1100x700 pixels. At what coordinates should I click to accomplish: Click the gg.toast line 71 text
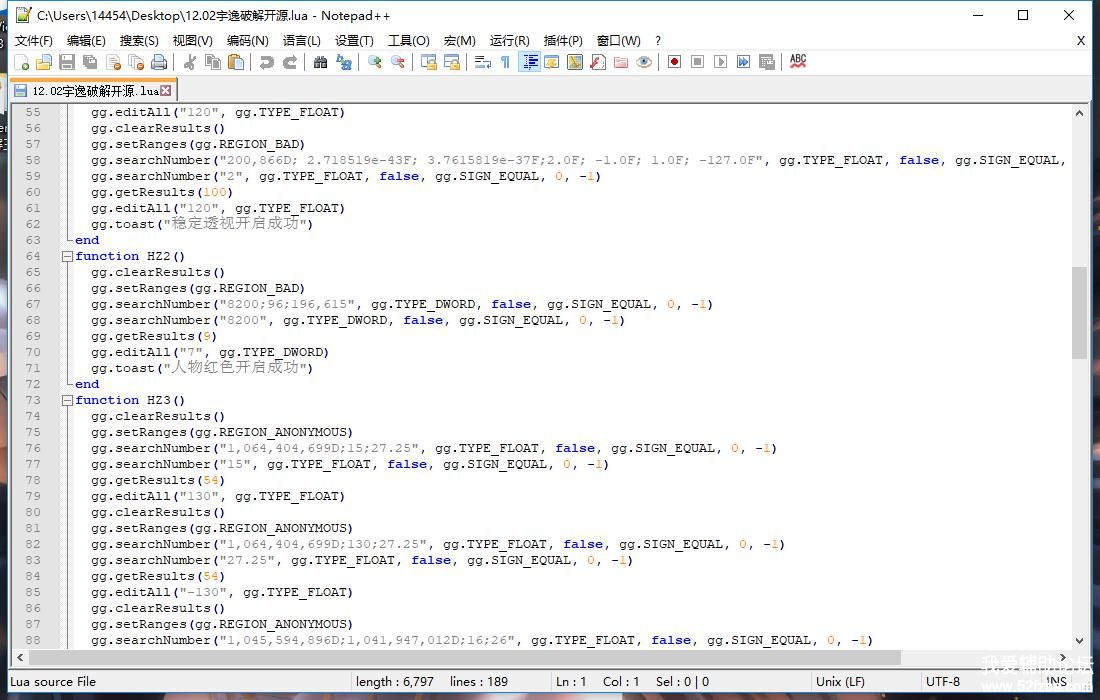201,368
